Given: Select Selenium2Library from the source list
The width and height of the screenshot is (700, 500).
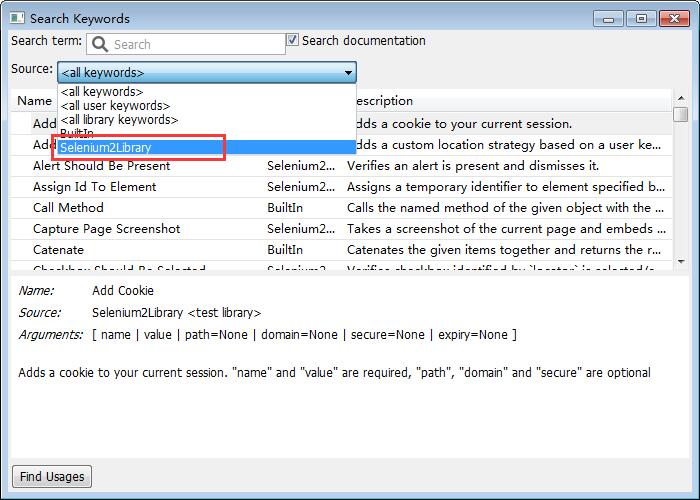Looking at the screenshot, I should [x=207, y=147].
